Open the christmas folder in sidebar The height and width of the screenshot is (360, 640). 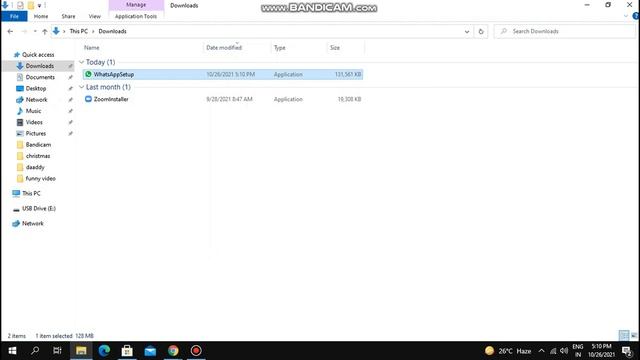click(38, 156)
